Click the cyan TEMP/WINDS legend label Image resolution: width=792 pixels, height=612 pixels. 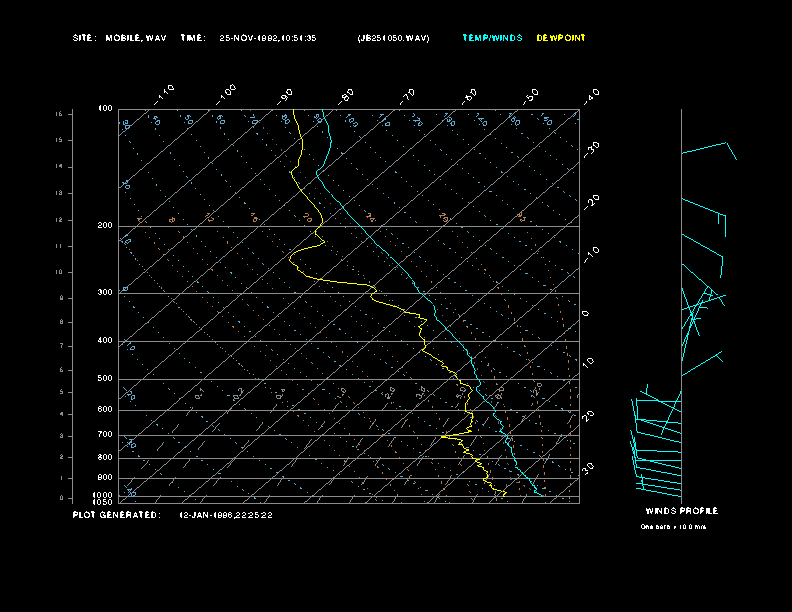pyautogui.click(x=491, y=38)
